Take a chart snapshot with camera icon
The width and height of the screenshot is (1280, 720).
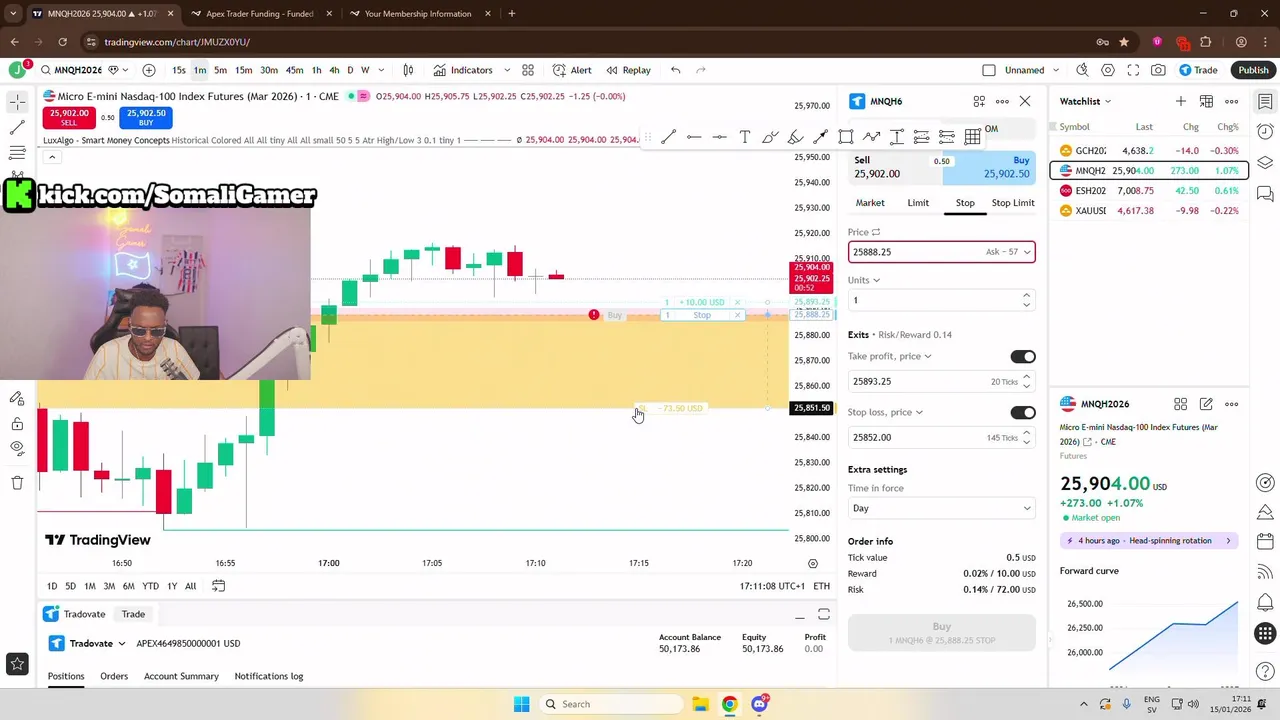pyautogui.click(x=1158, y=70)
